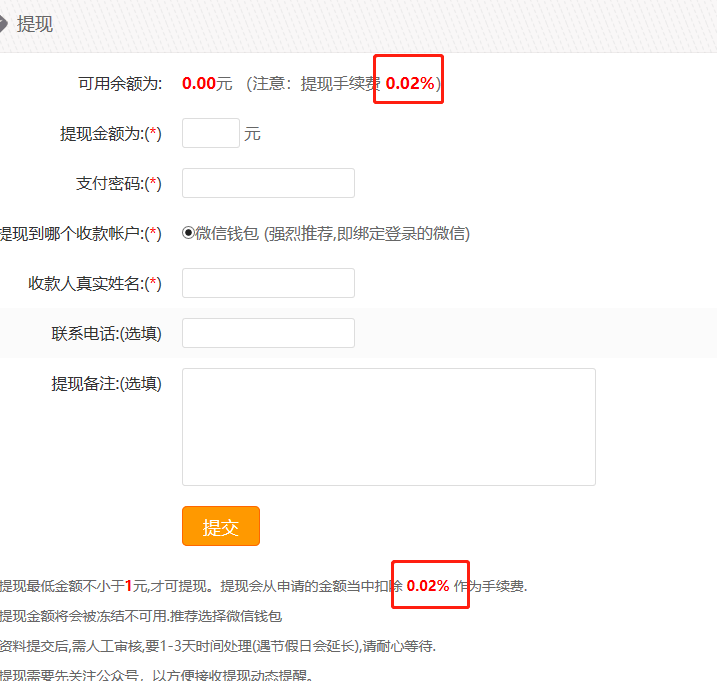The image size is (717, 681).
Task: Click the 提现金额 amount input box
Action: coord(210,133)
